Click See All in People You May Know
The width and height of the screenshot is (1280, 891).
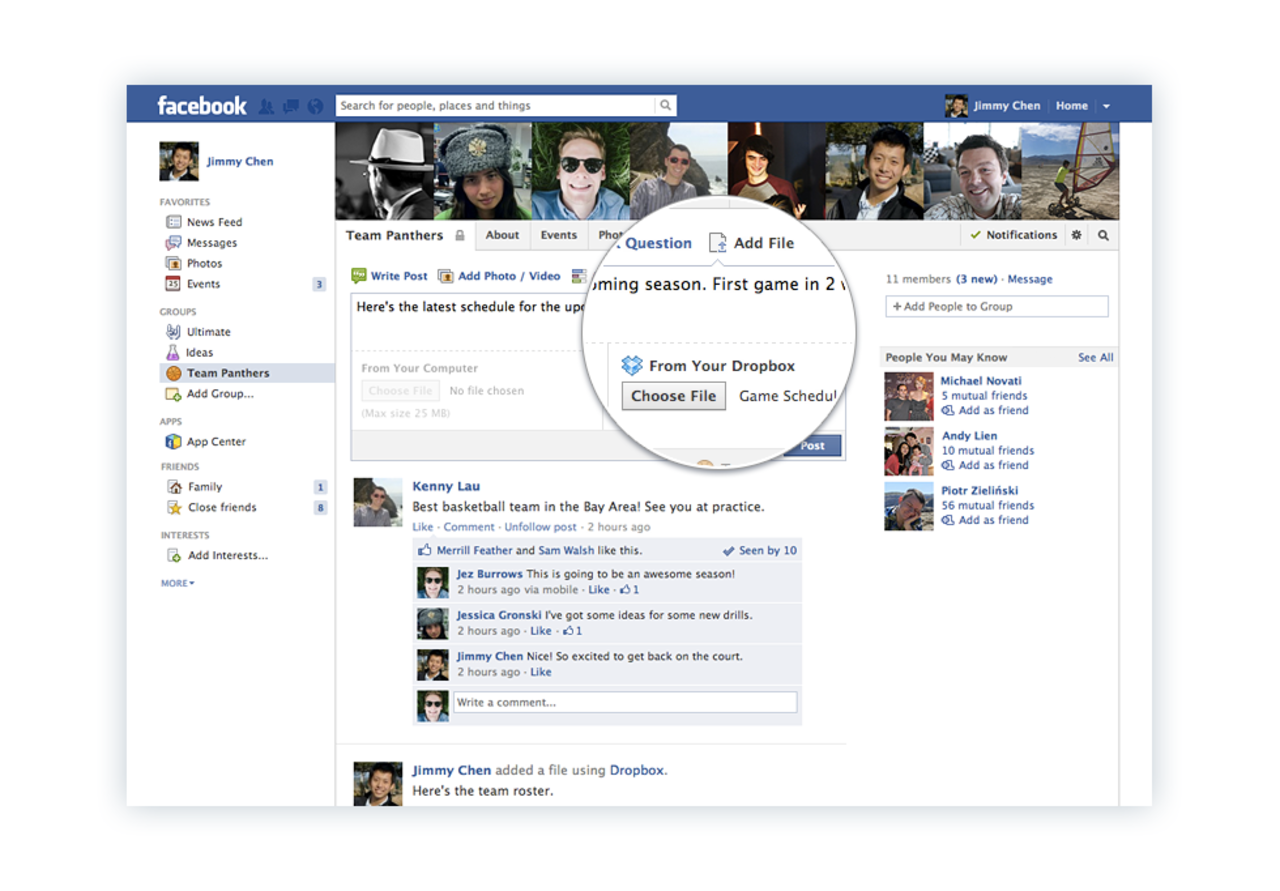(1095, 357)
